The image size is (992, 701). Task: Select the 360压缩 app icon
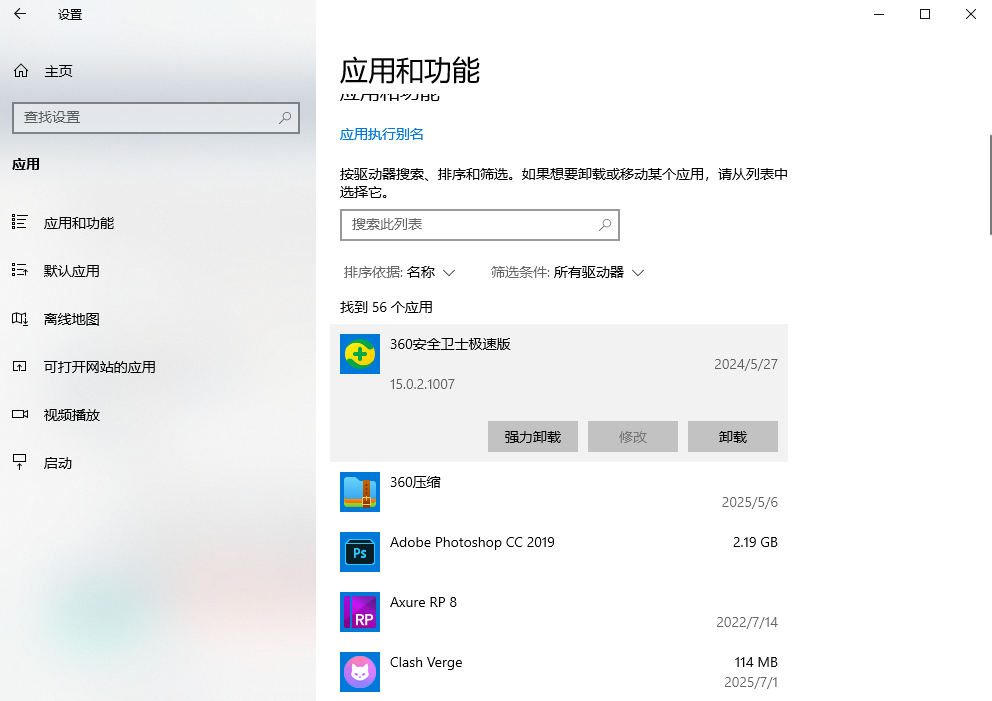coord(360,492)
